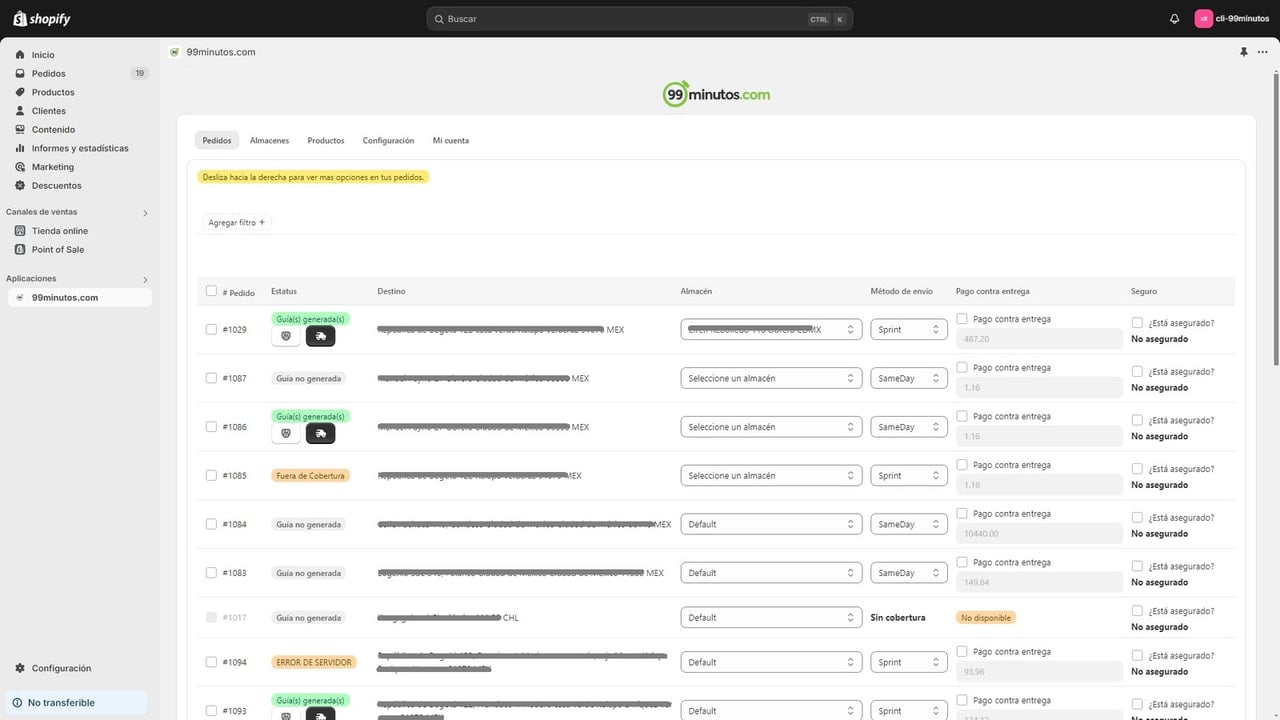The width and height of the screenshot is (1280, 720).
Task: Select the checkbox for order #1087
Action: (211, 378)
